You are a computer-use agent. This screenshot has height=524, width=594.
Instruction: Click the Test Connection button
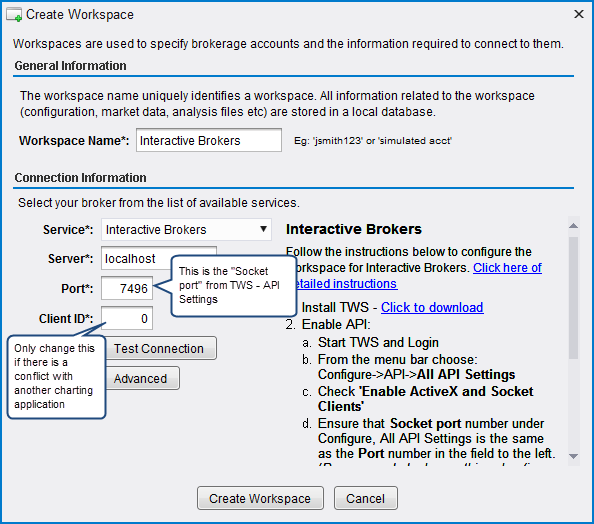pyautogui.click(x=159, y=348)
